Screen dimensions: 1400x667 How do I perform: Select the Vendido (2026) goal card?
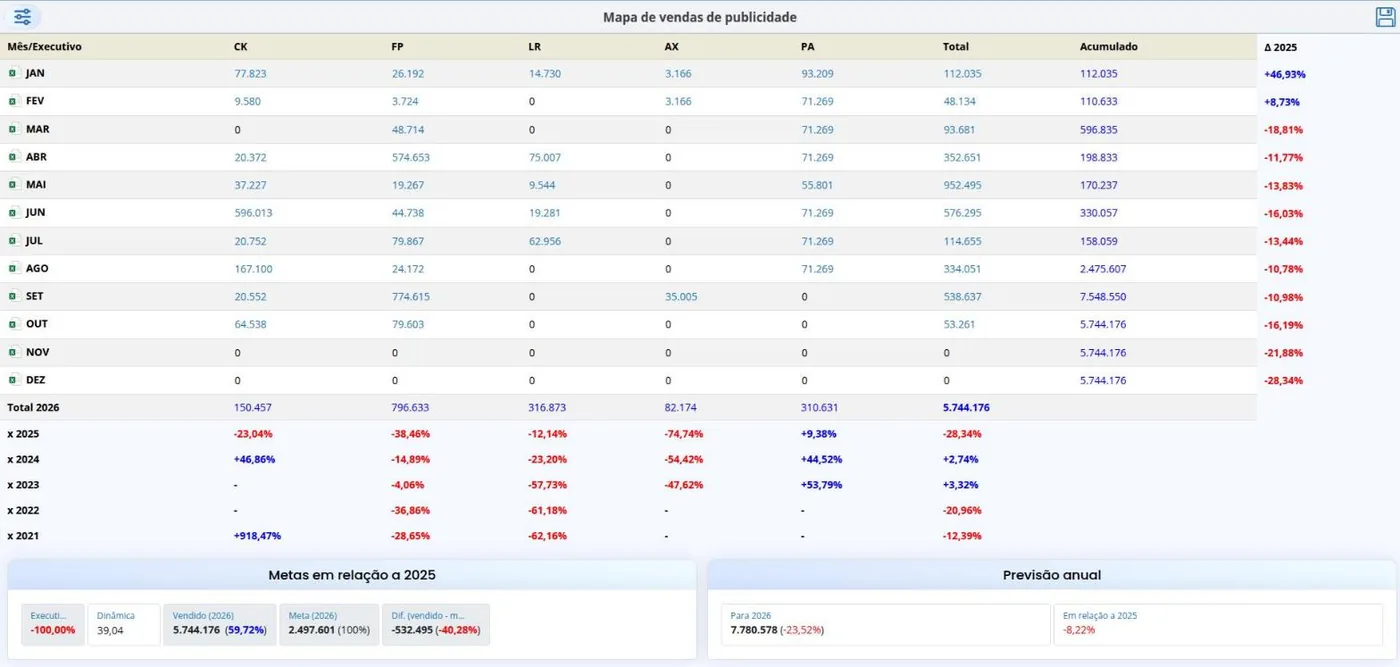tap(221, 624)
